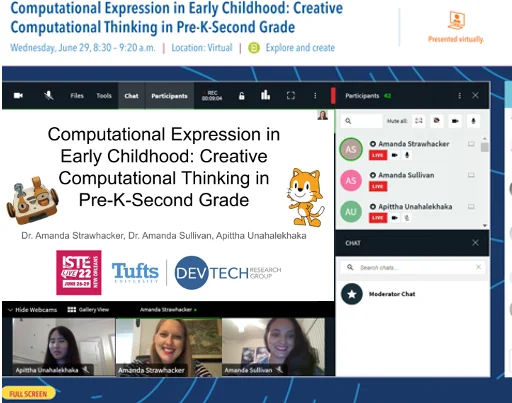Click presenter thumbnail above slide corner

(x=322, y=115)
